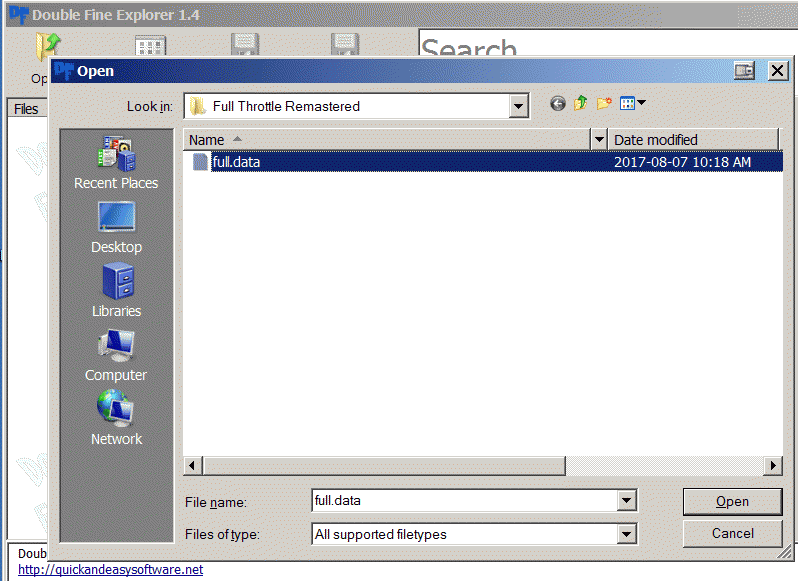Viewport: 798px width, 581px height.
Task: Click the 2017-08-07 10:18 AM date cell
Action: [x=682, y=162]
